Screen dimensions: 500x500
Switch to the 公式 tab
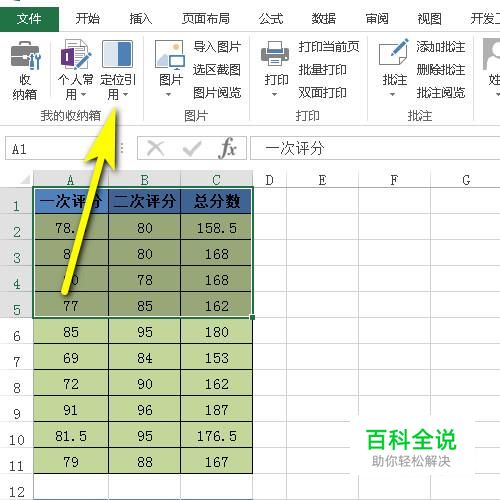(x=271, y=19)
